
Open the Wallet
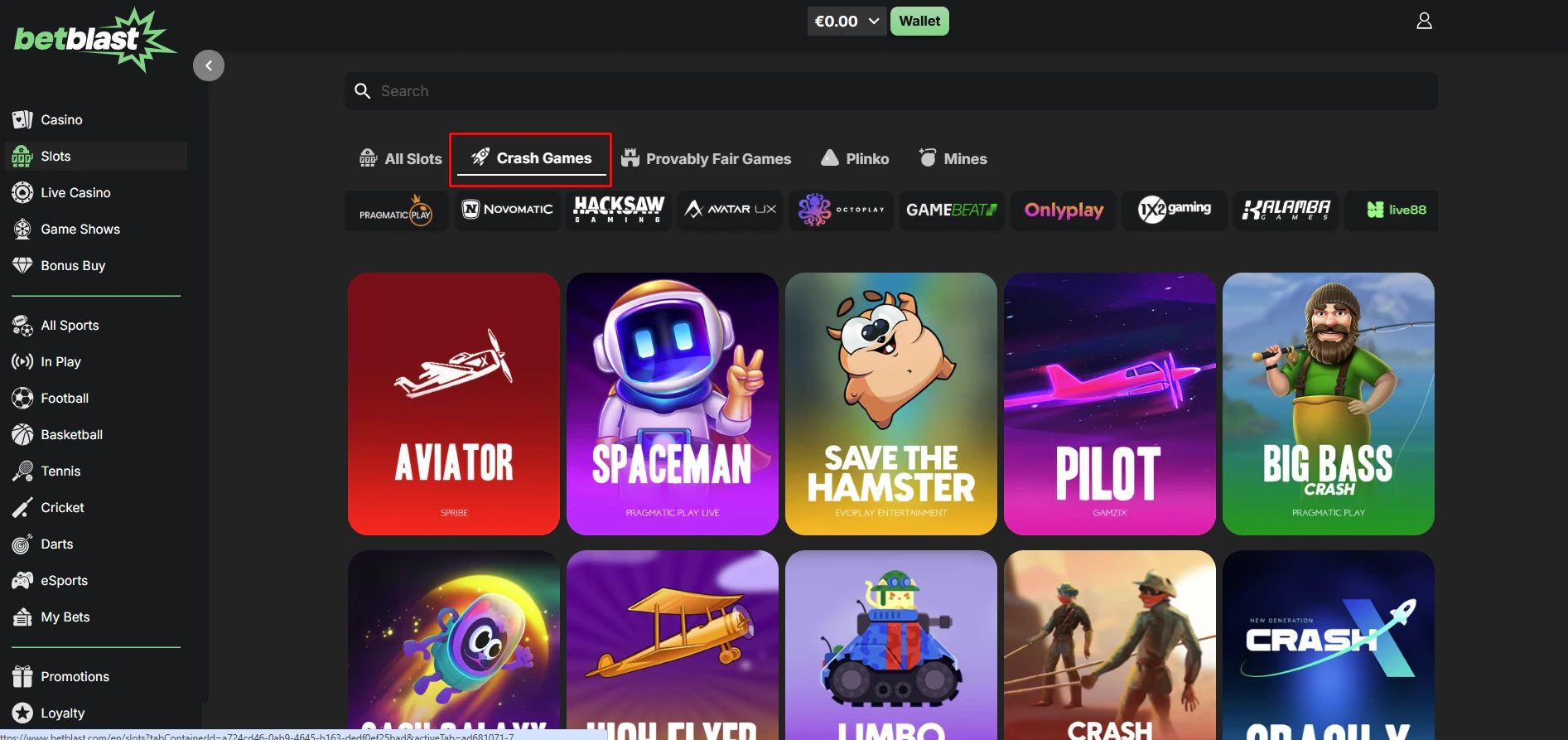pos(919,22)
